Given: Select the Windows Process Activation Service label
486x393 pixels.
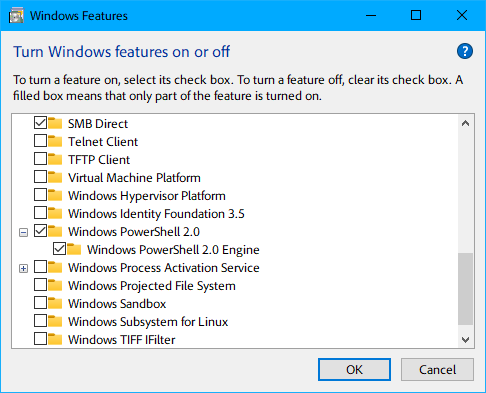Looking at the screenshot, I should (x=164, y=268).
